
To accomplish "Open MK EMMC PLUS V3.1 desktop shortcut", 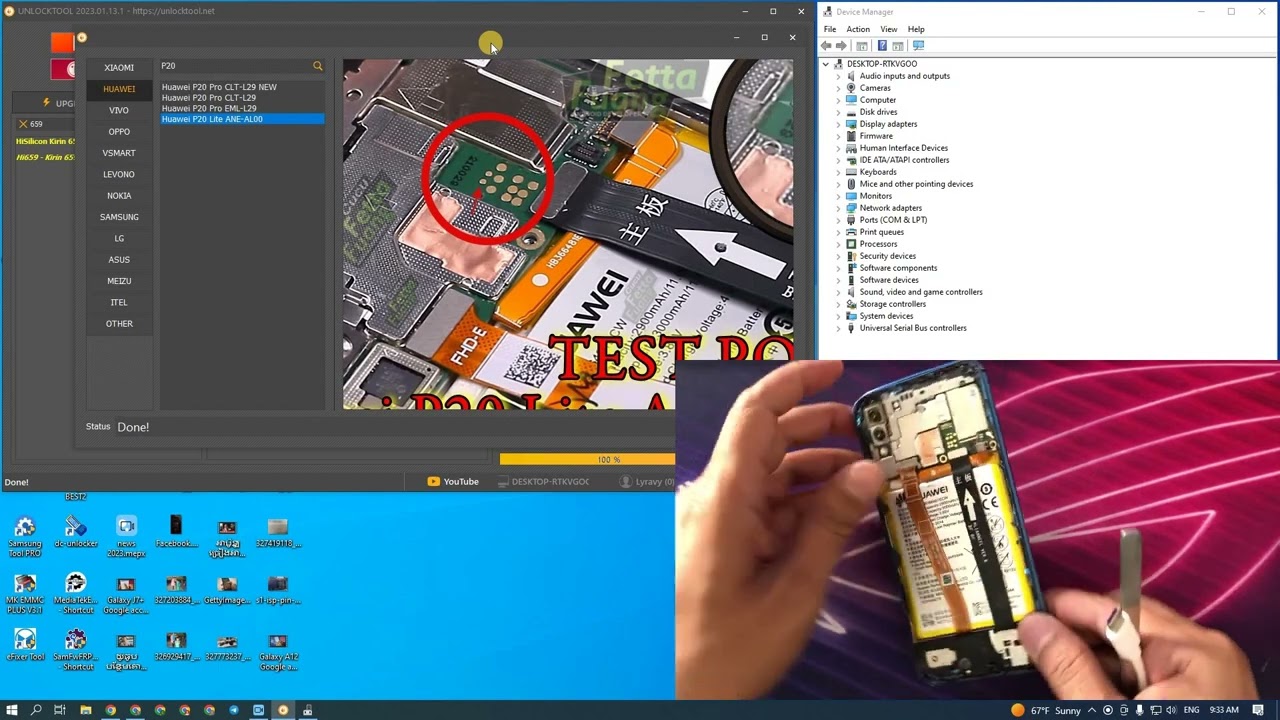I will pyautogui.click(x=25, y=594).
